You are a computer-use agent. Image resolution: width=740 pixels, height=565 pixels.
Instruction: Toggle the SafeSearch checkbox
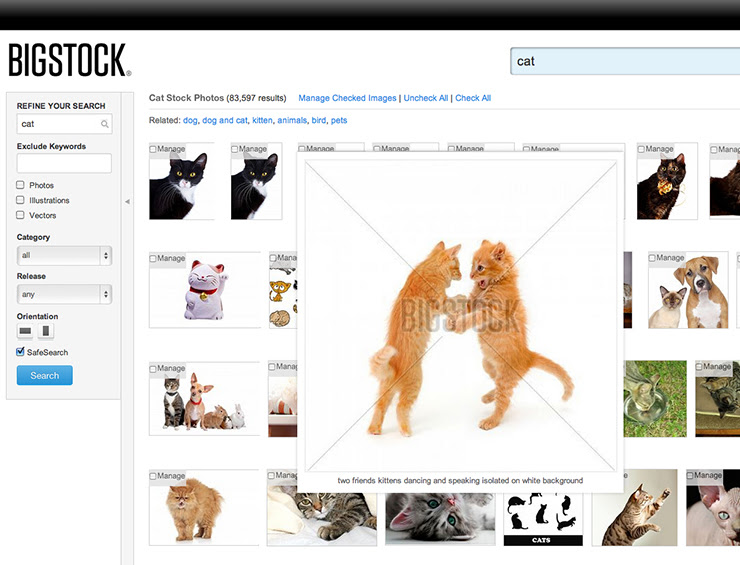[x=20, y=352]
